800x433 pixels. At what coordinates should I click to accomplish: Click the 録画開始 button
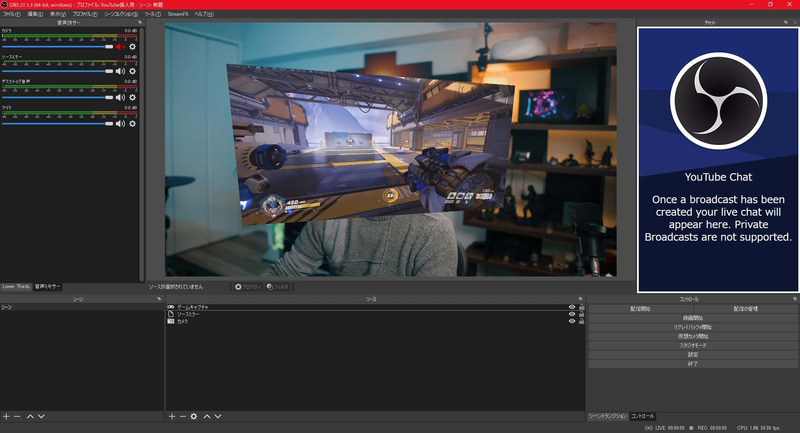point(693,318)
